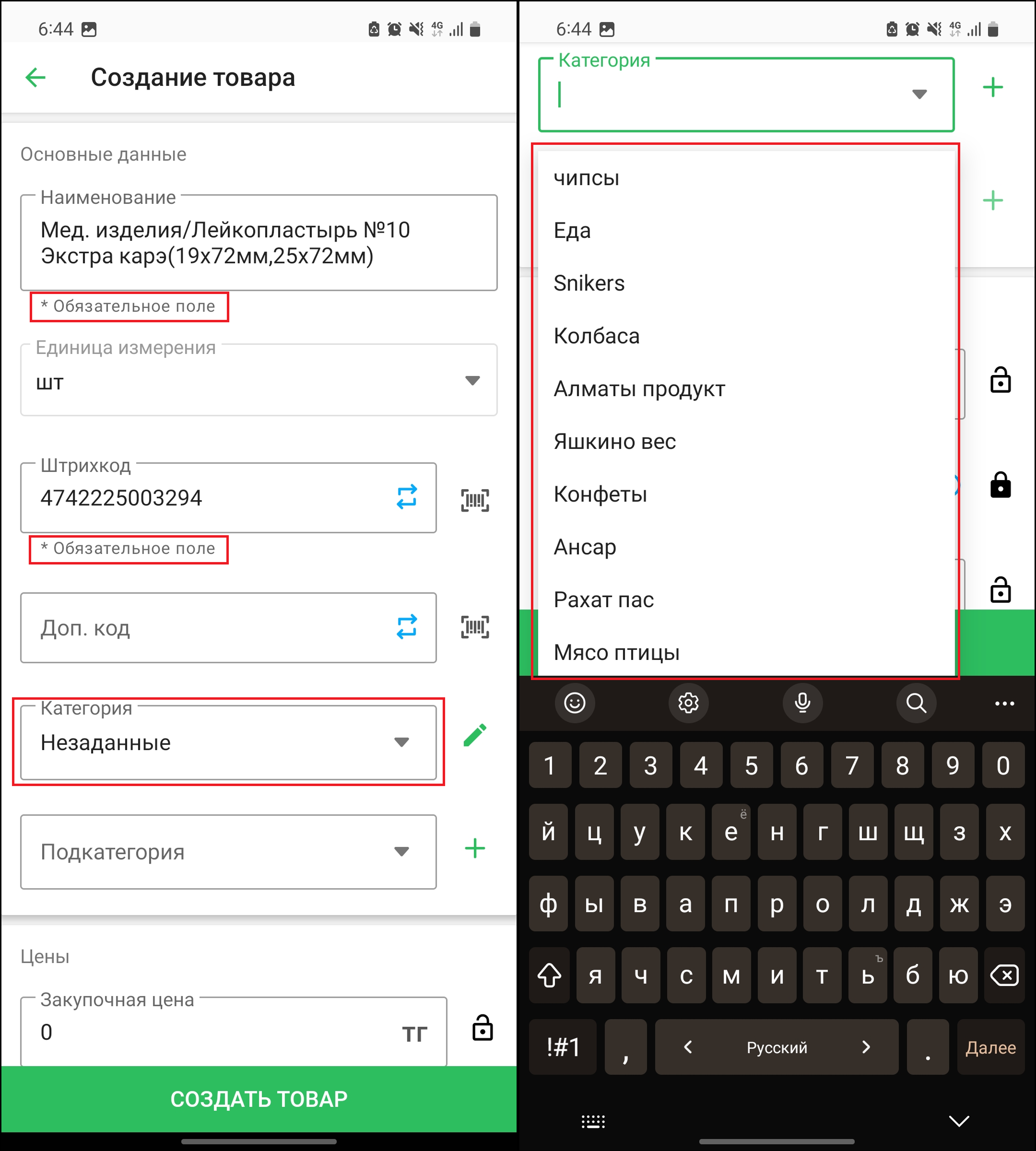1036x1151 pixels.
Task: Select Колбаса from category list
Action: click(x=597, y=336)
